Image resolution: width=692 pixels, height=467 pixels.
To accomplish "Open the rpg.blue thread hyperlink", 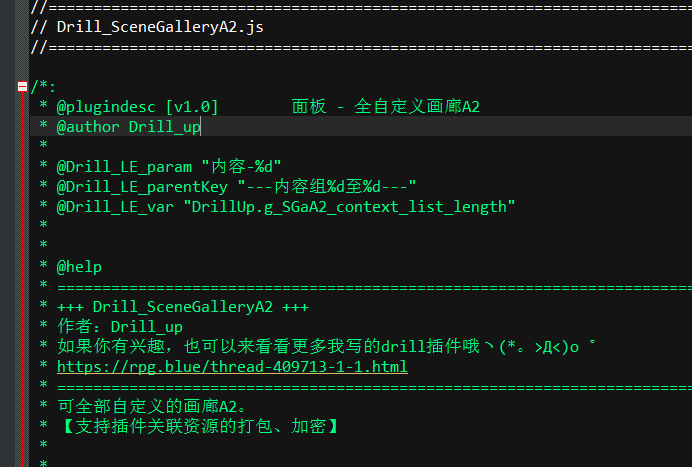I will [x=232, y=367].
